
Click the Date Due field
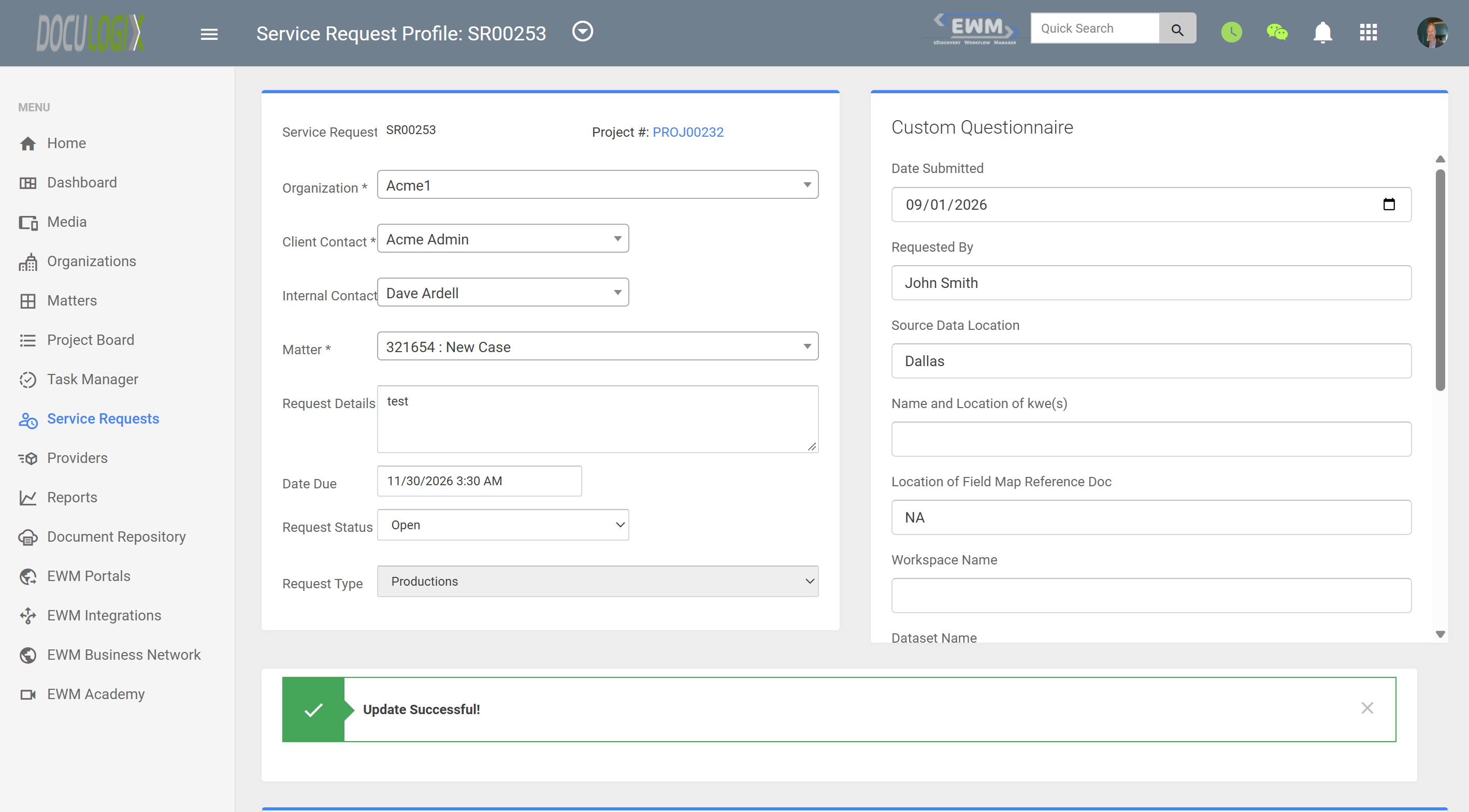point(479,481)
